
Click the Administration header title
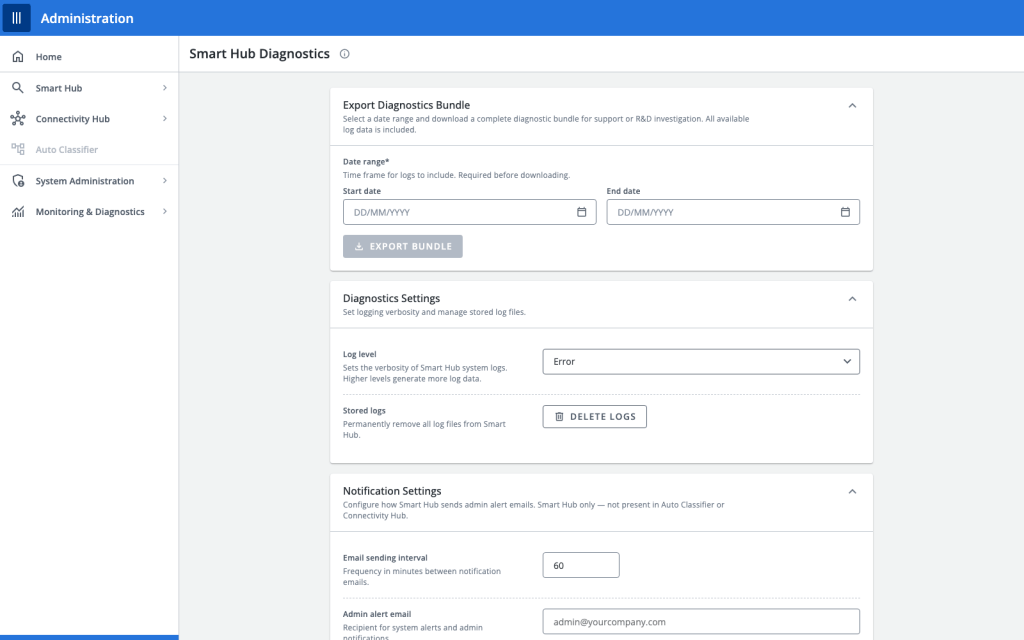click(87, 18)
